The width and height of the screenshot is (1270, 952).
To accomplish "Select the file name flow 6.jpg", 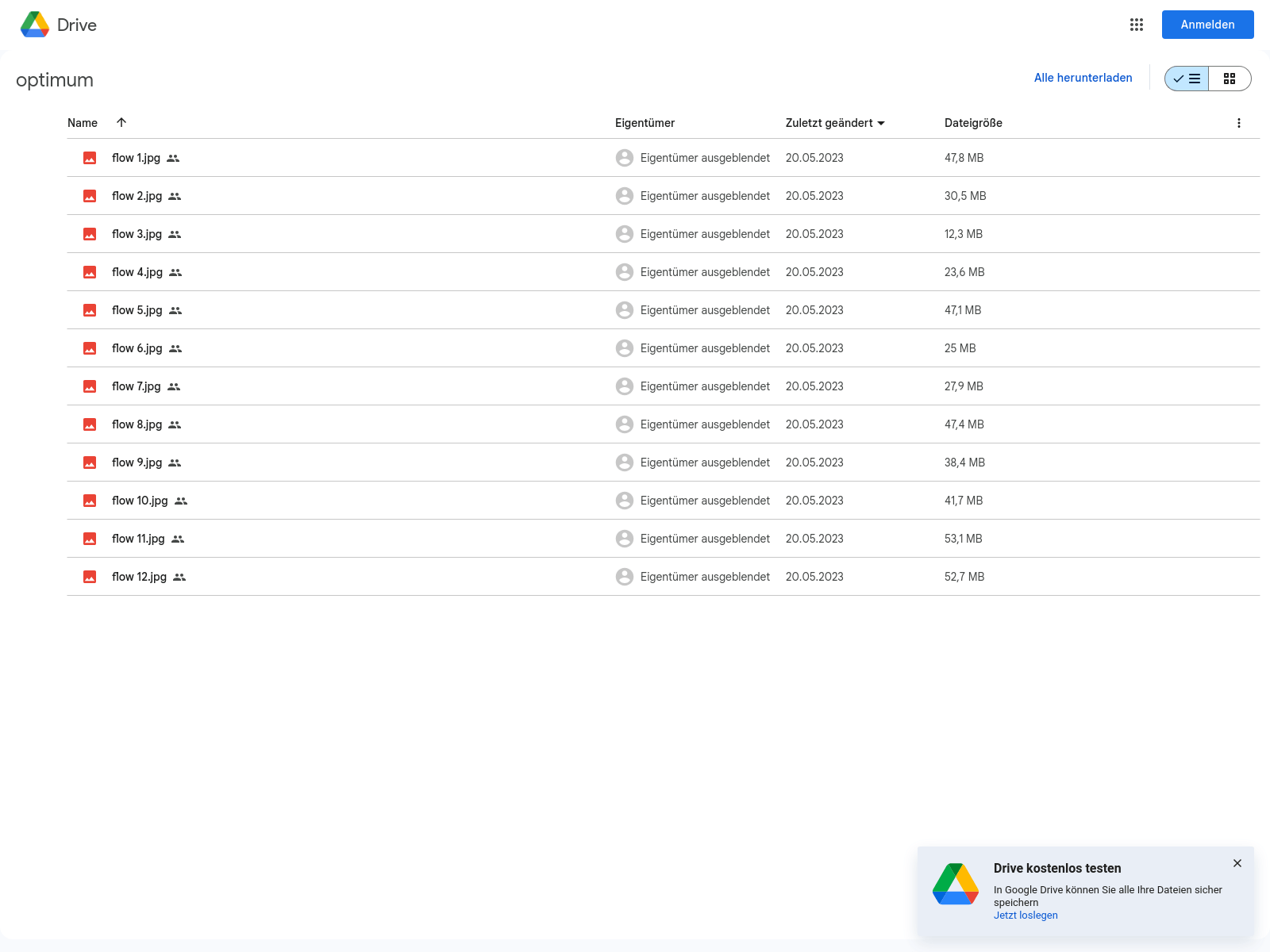I will click(137, 348).
